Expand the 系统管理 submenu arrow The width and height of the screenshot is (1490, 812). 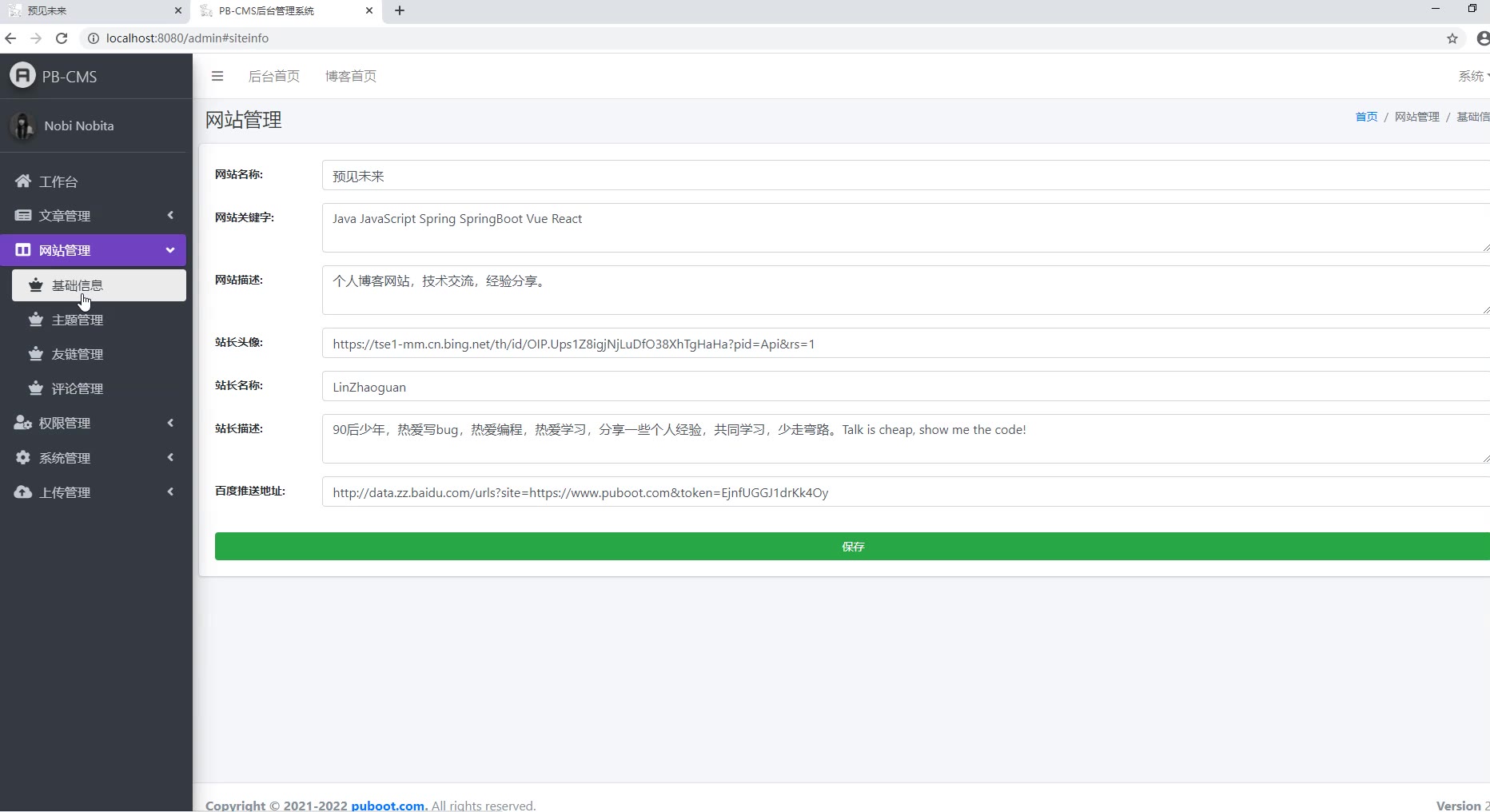pyautogui.click(x=170, y=457)
